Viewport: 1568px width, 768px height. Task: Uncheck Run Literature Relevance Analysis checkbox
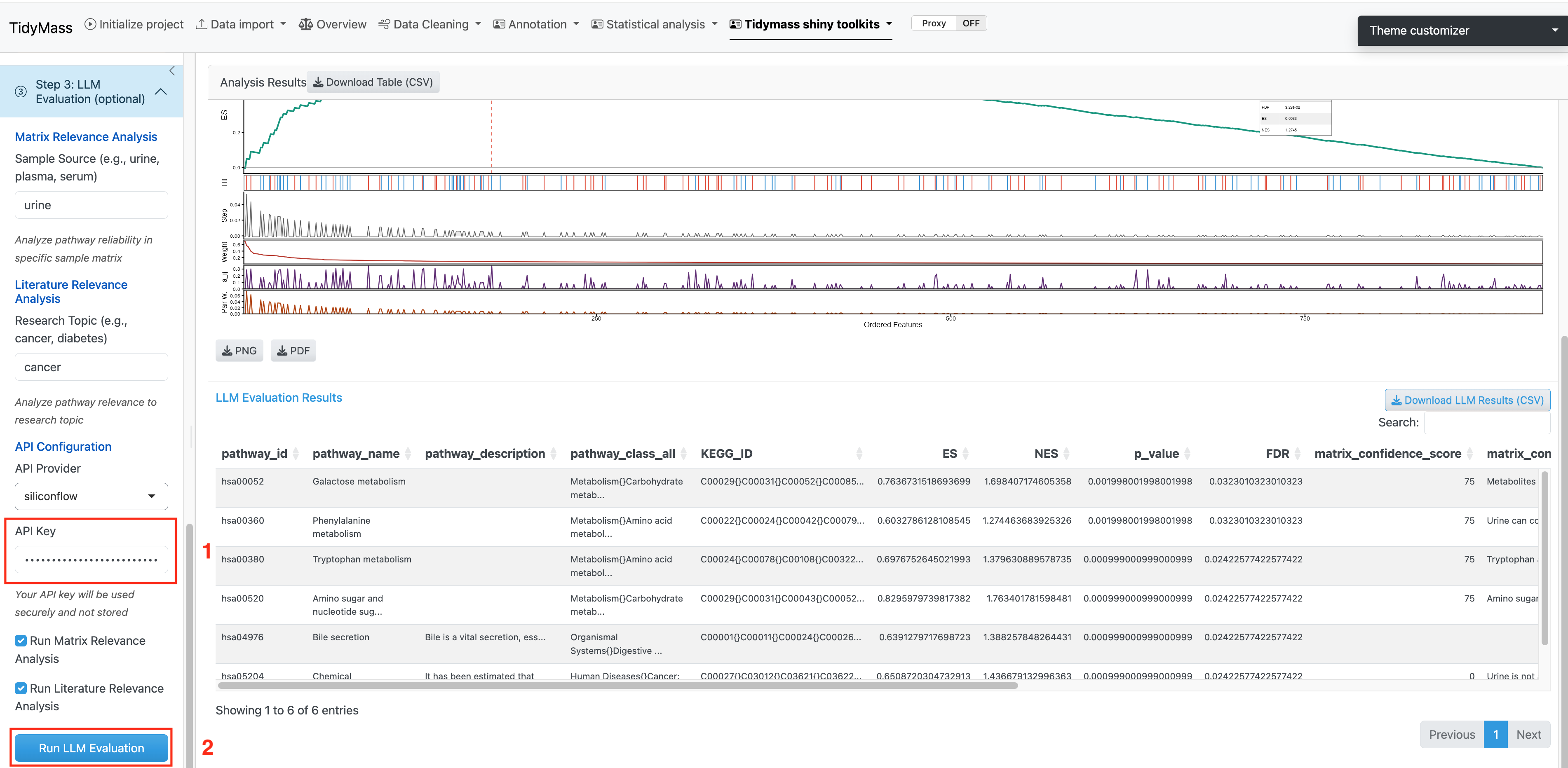21,688
